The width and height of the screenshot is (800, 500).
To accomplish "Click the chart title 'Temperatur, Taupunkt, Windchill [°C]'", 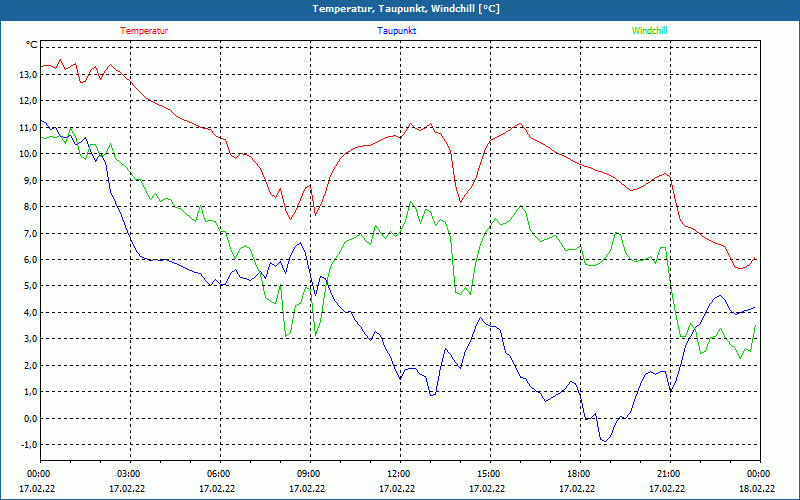I will coord(406,9).
